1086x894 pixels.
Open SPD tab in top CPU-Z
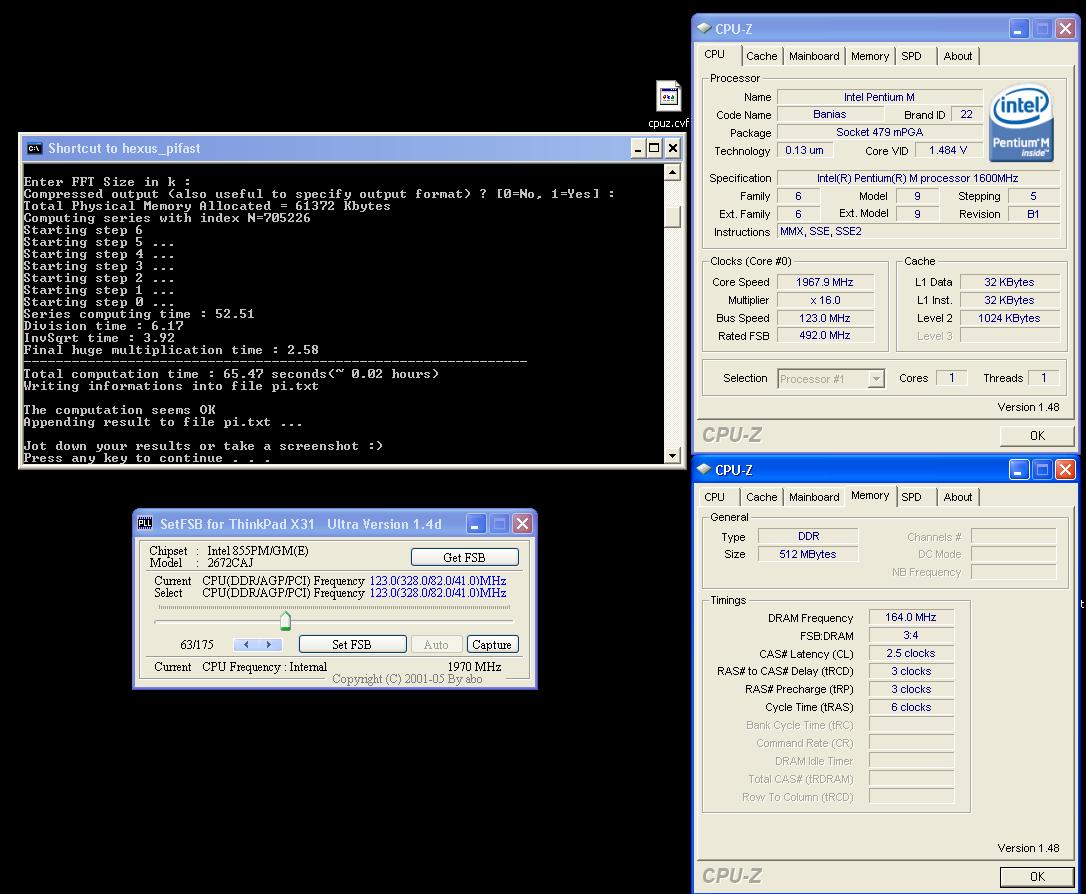pyautogui.click(x=911, y=56)
